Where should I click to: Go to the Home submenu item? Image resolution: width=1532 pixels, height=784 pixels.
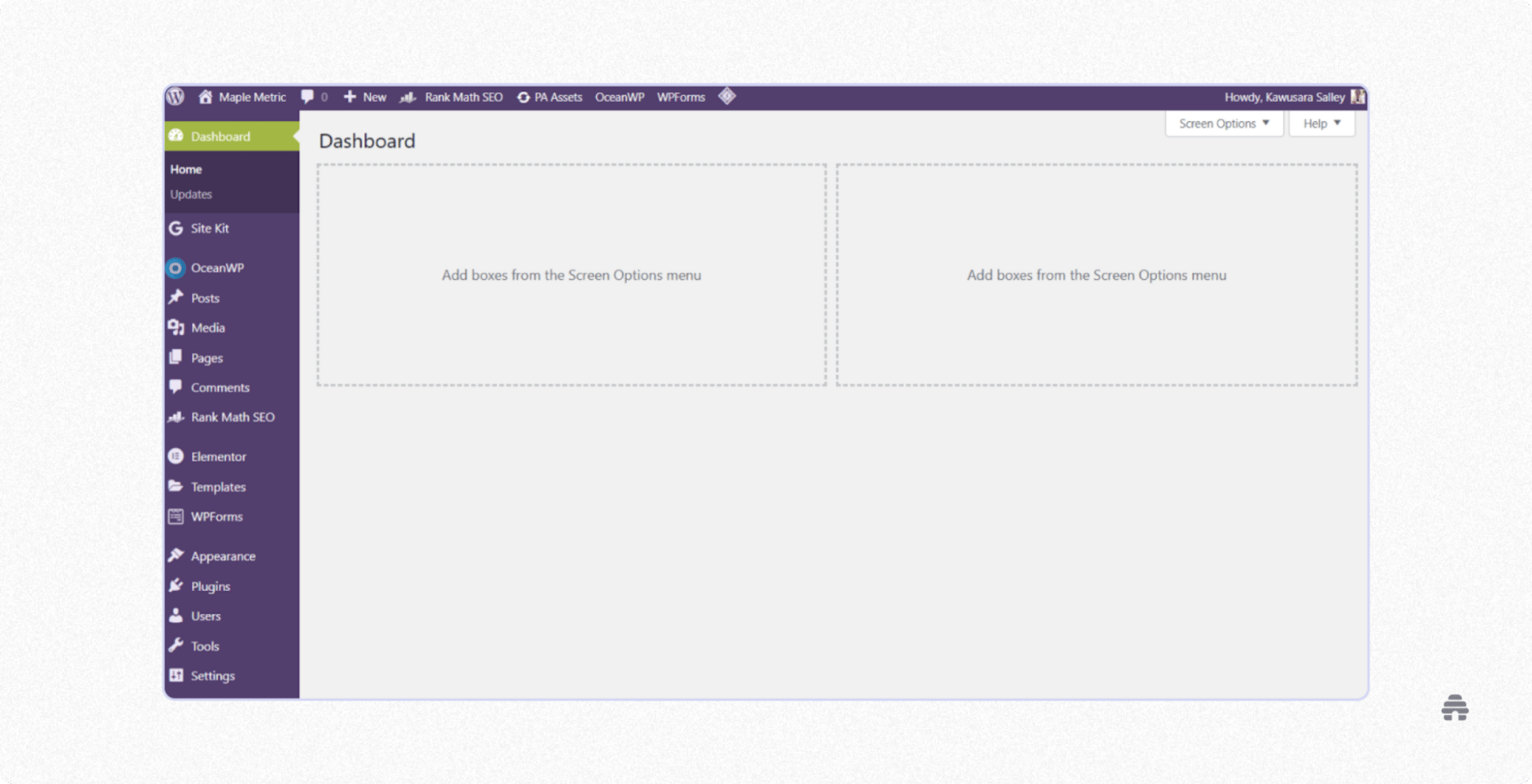point(186,169)
